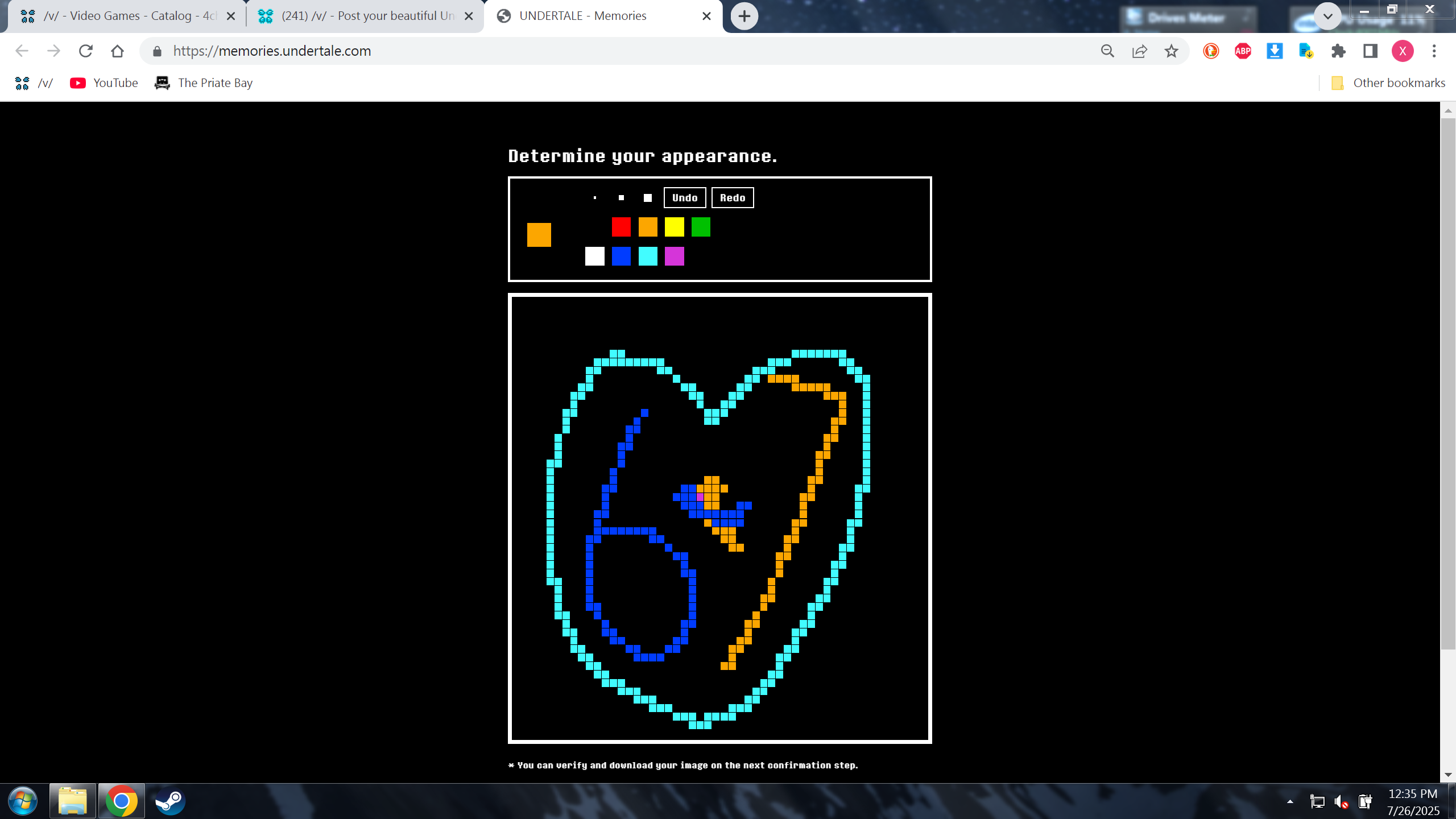The height and width of the screenshot is (819, 1456).
Task: Open the Adblock Plus extension
Action: pos(1243,51)
